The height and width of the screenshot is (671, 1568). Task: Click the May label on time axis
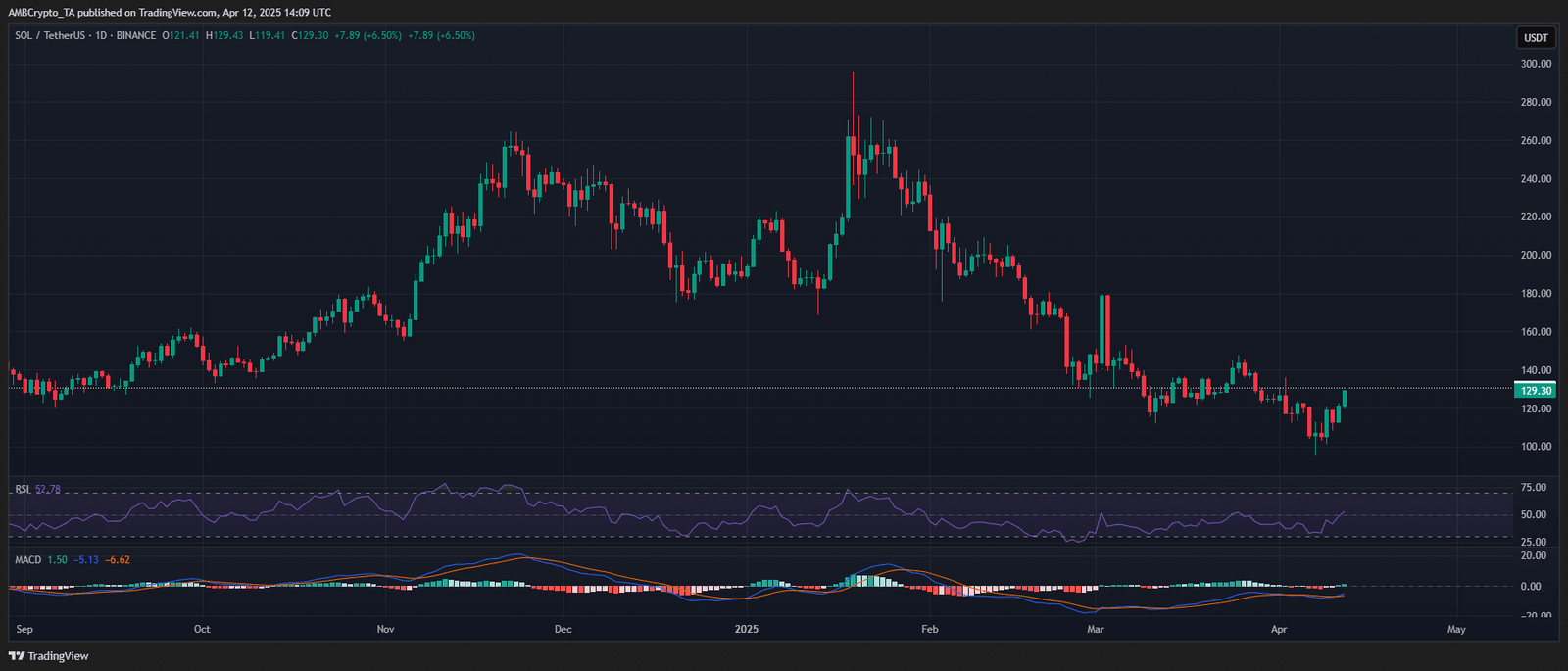coord(1456,629)
